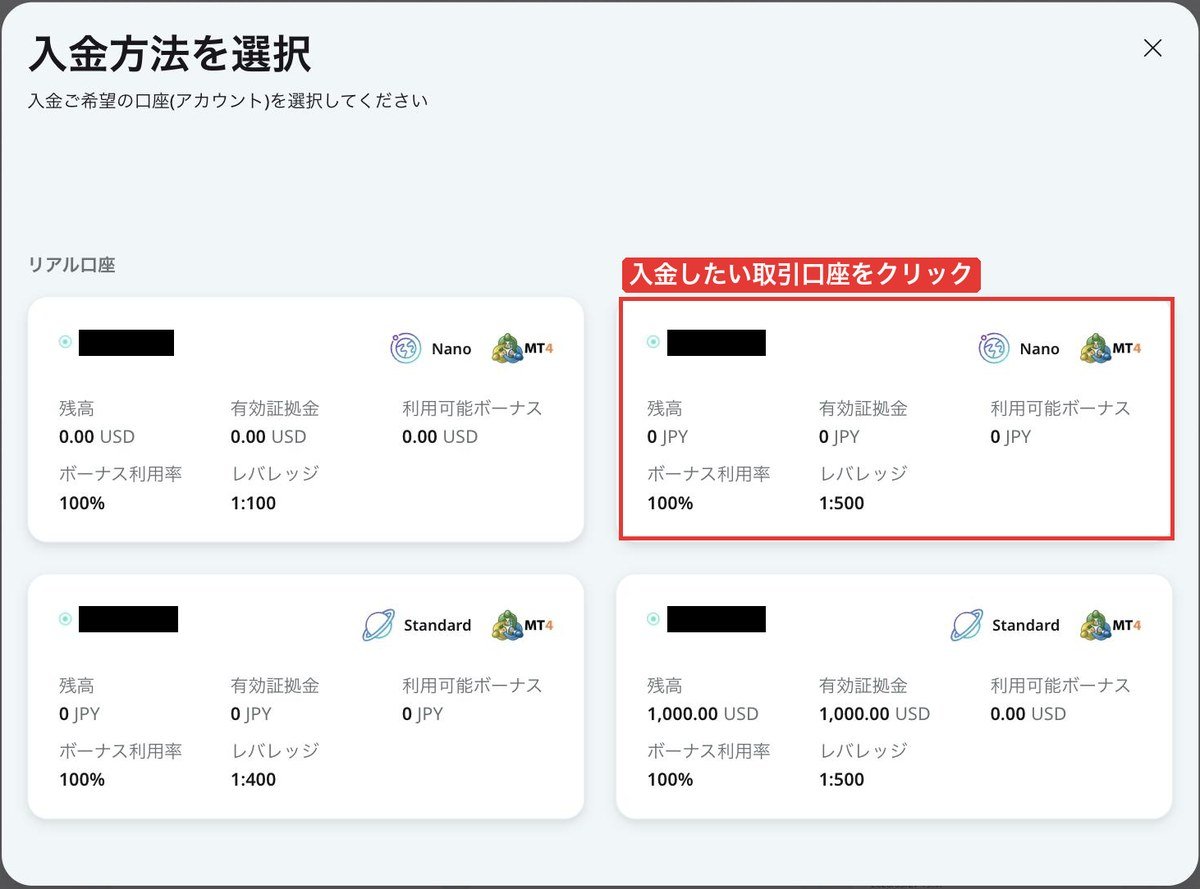The image size is (1200, 889).
Task: Click the 1:100 leverage value
Action: click(x=253, y=503)
